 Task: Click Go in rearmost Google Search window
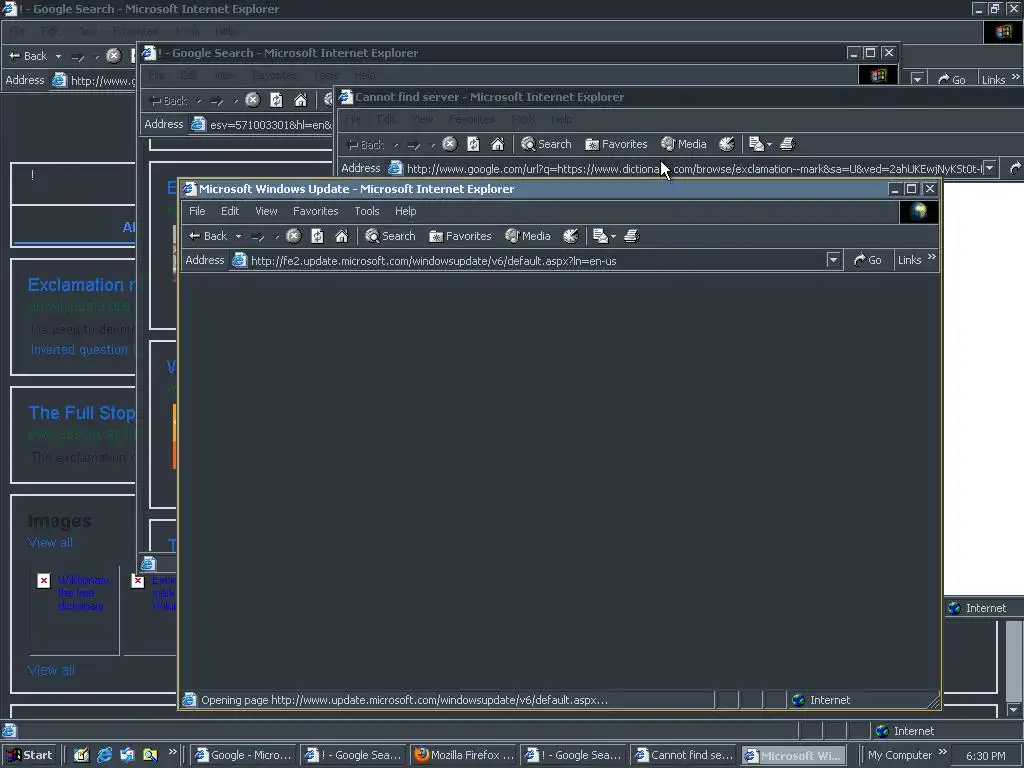pos(951,80)
